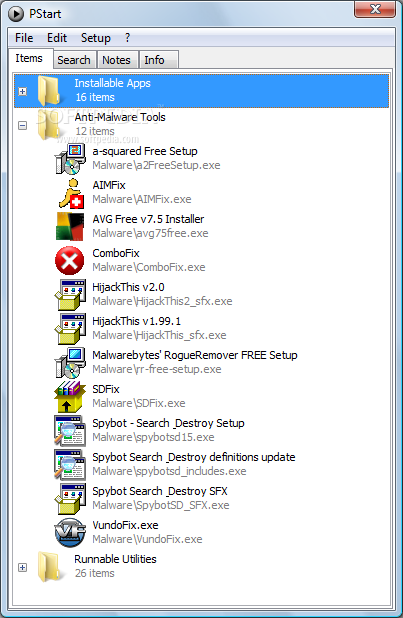Click the path 'Malware\VundoFix.exe'
Image resolution: width=403 pixels, height=618 pixels.
tap(147, 539)
